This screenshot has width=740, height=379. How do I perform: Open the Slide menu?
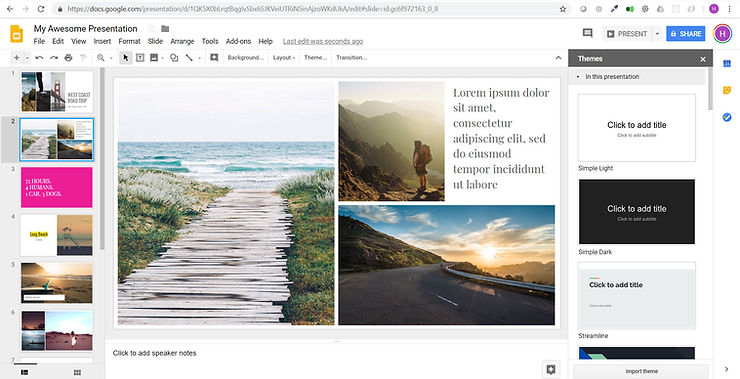155,42
